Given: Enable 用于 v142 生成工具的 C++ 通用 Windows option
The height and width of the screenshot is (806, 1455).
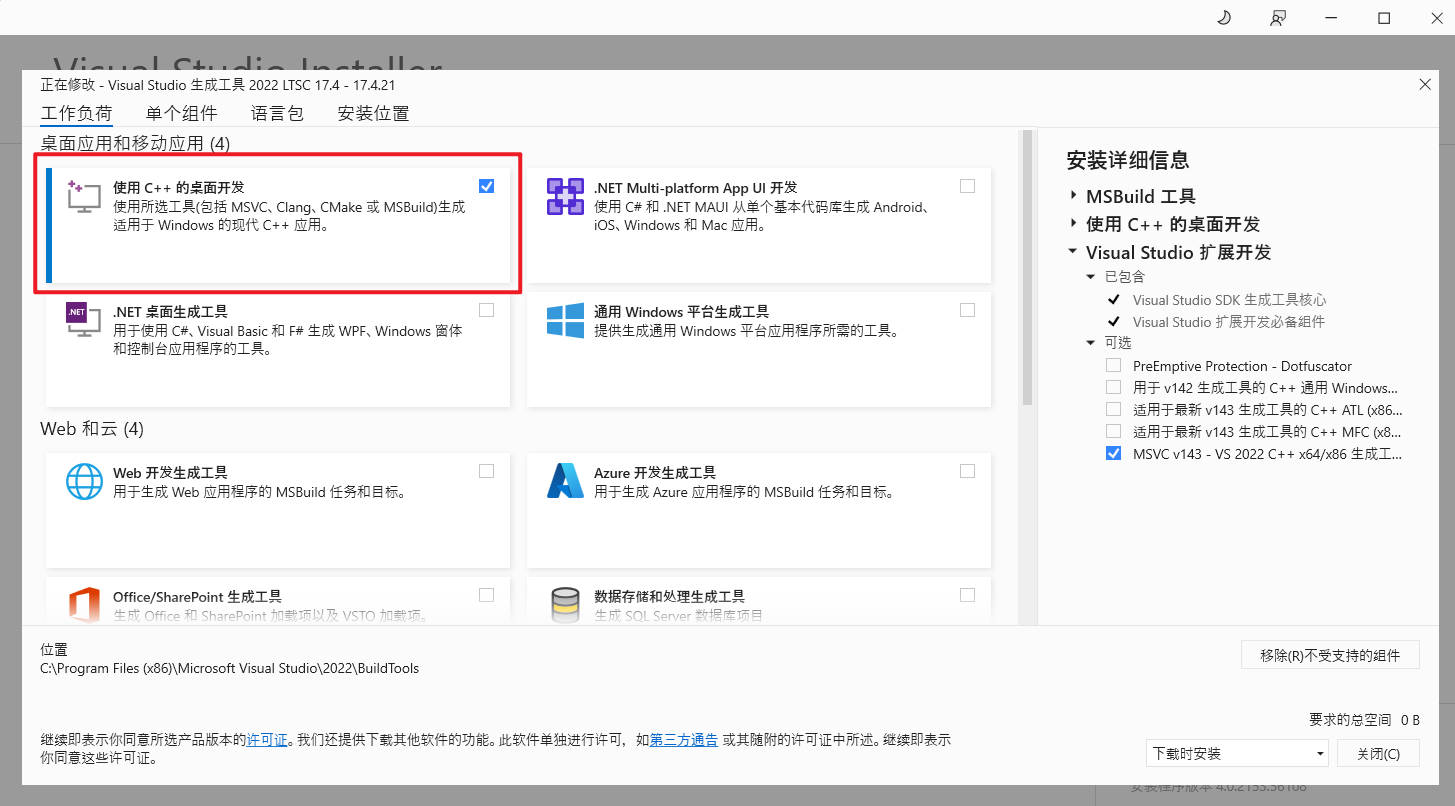Looking at the screenshot, I should 1114,388.
